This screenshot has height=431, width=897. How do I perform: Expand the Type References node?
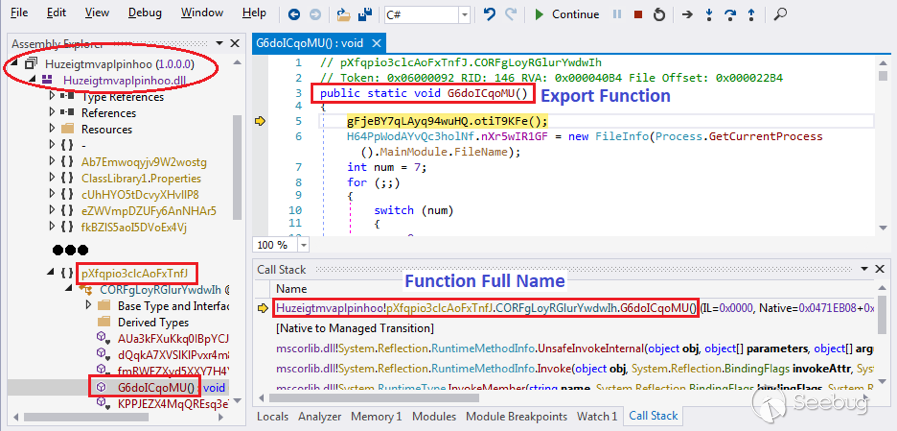tap(53, 96)
